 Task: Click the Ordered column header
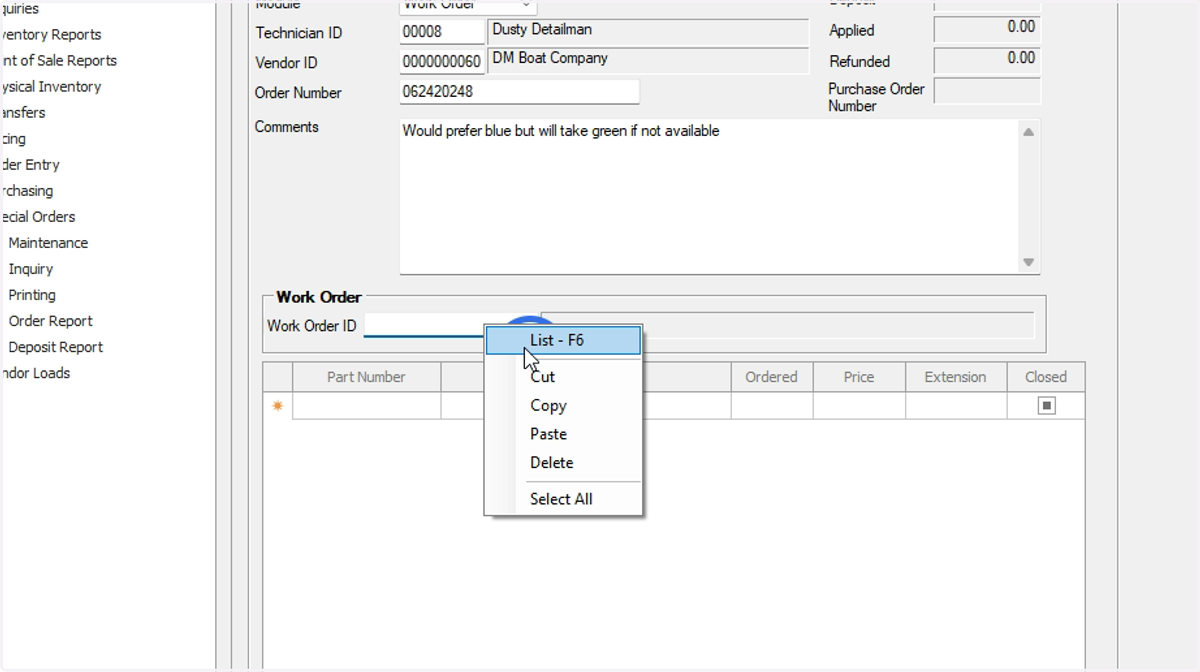pyautogui.click(x=771, y=377)
